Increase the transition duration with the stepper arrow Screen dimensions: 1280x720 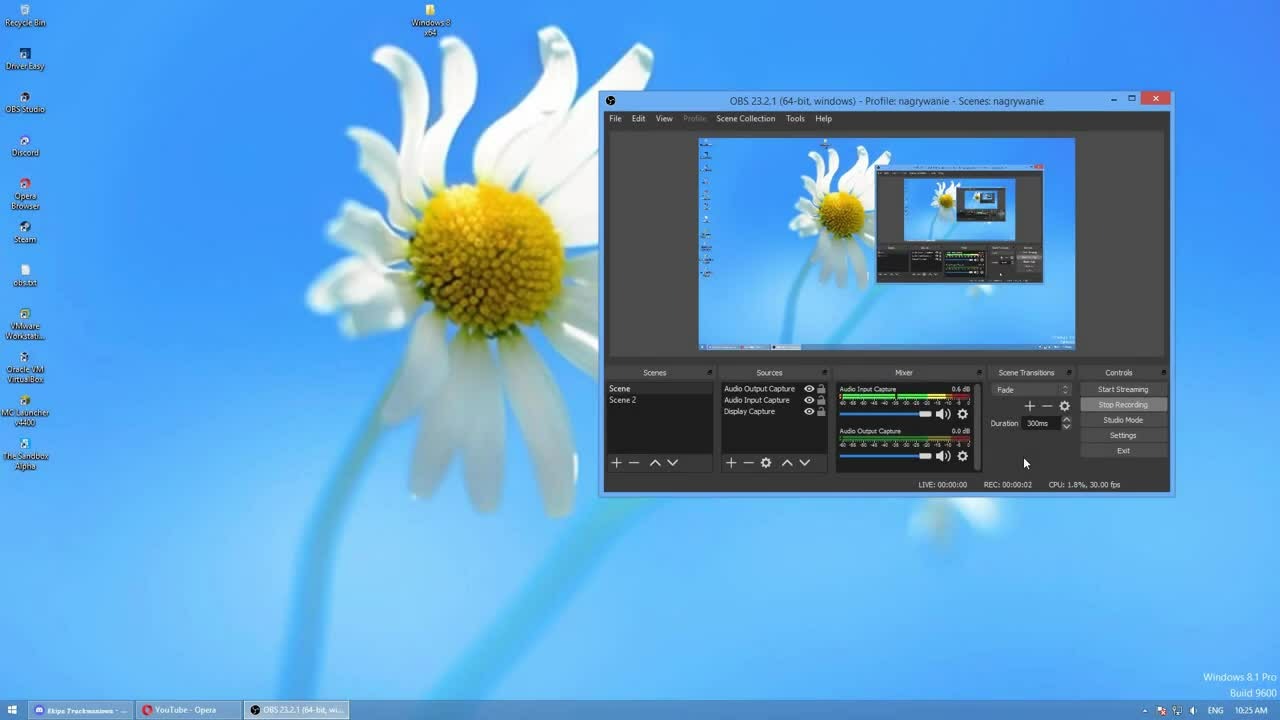coord(1066,420)
